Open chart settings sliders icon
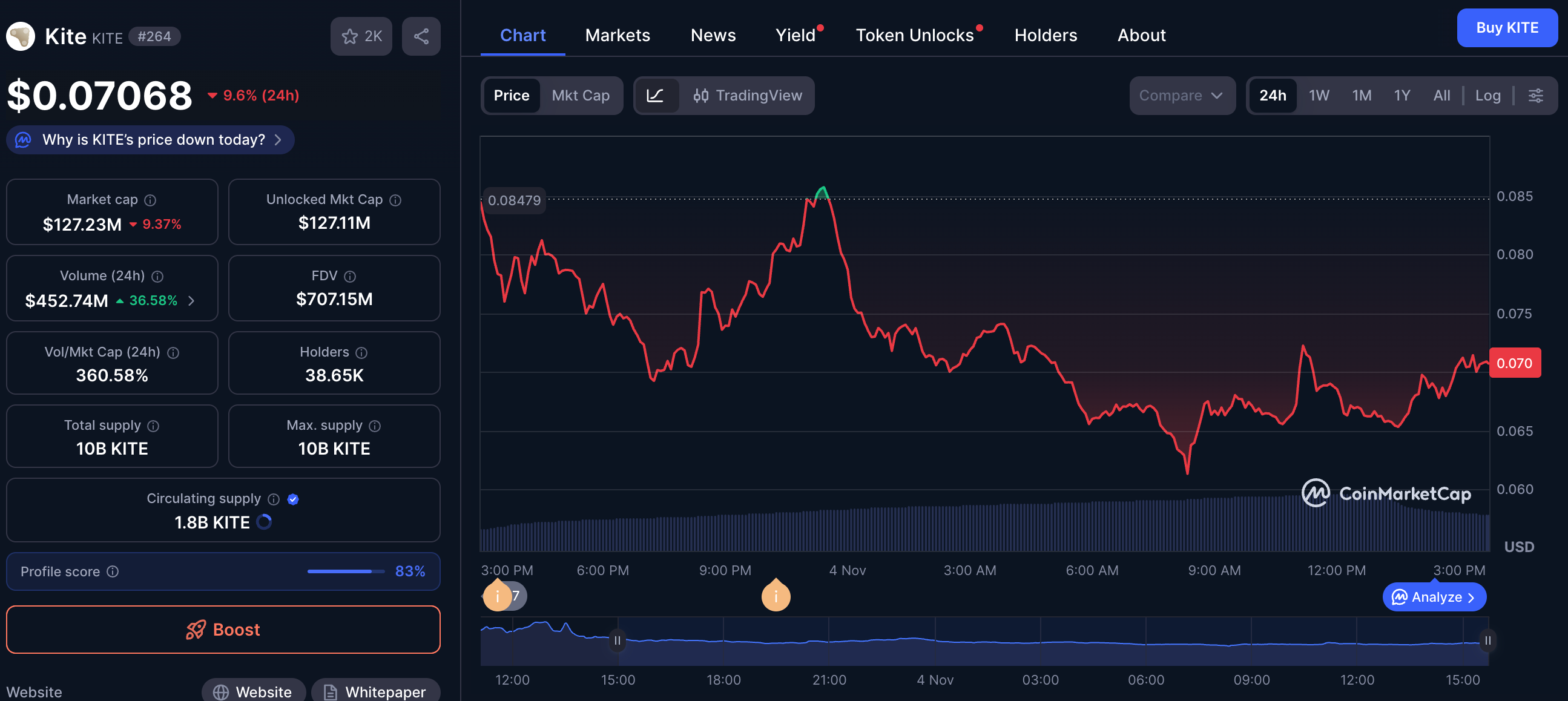 pos(1535,96)
